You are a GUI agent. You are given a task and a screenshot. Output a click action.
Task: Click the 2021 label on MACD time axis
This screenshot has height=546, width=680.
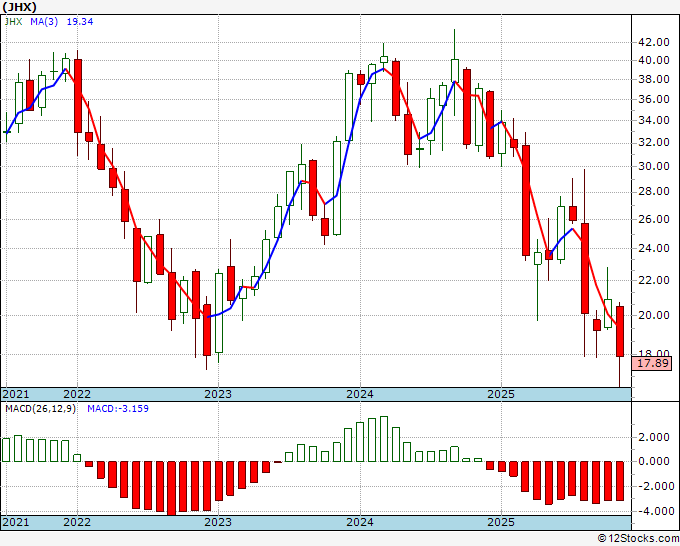pyautogui.click(x=16, y=522)
